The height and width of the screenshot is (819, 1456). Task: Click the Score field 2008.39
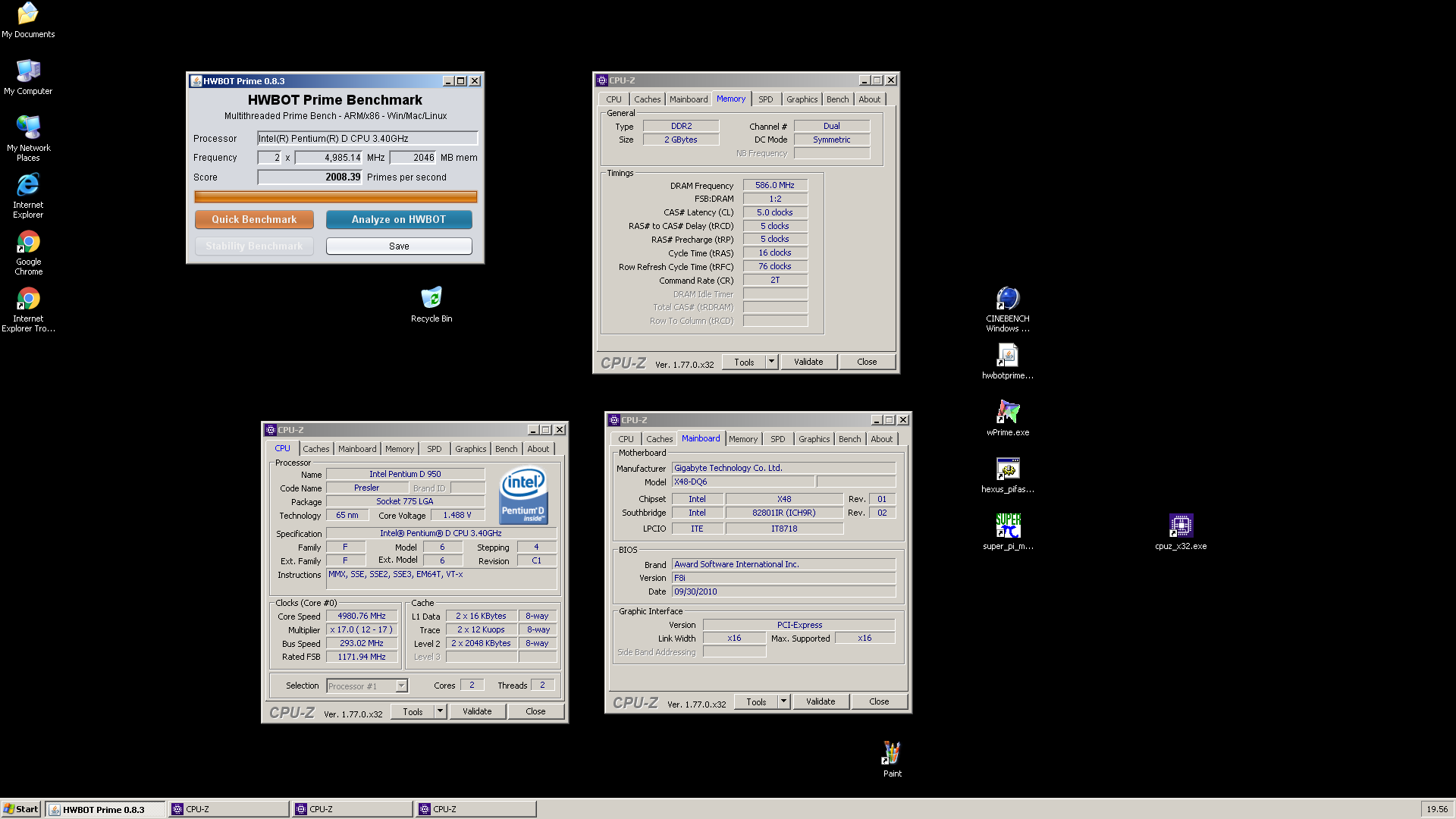click(310, 177)
